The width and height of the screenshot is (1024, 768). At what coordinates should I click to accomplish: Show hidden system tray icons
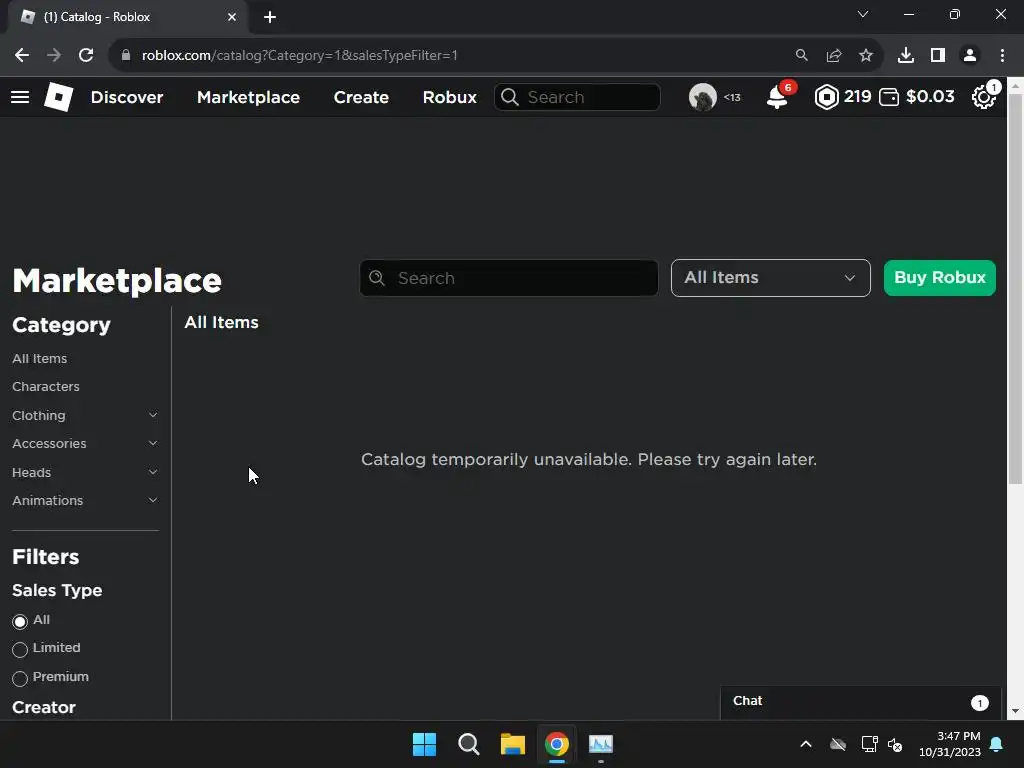click(806, 744)
